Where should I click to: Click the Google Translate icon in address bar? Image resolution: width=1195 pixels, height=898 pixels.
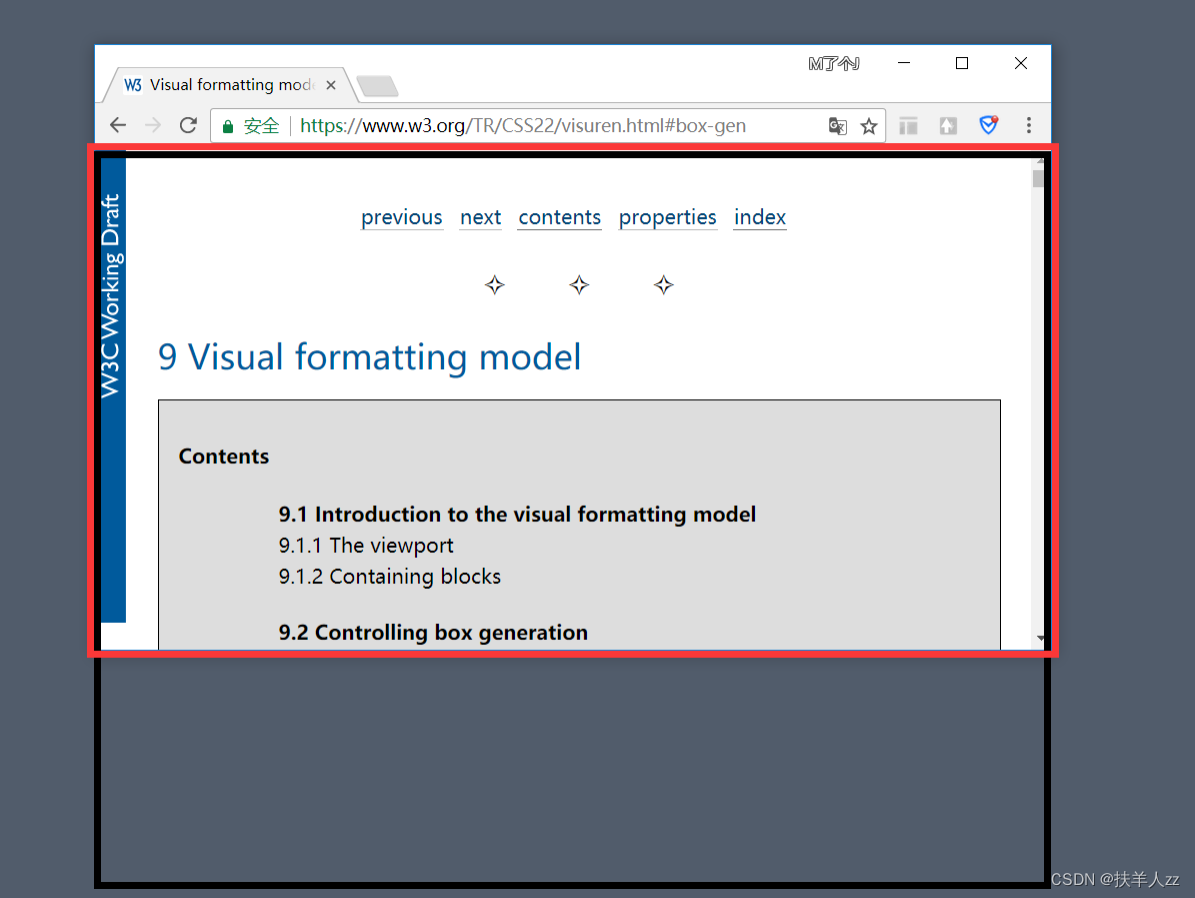[x=837, y=126]
